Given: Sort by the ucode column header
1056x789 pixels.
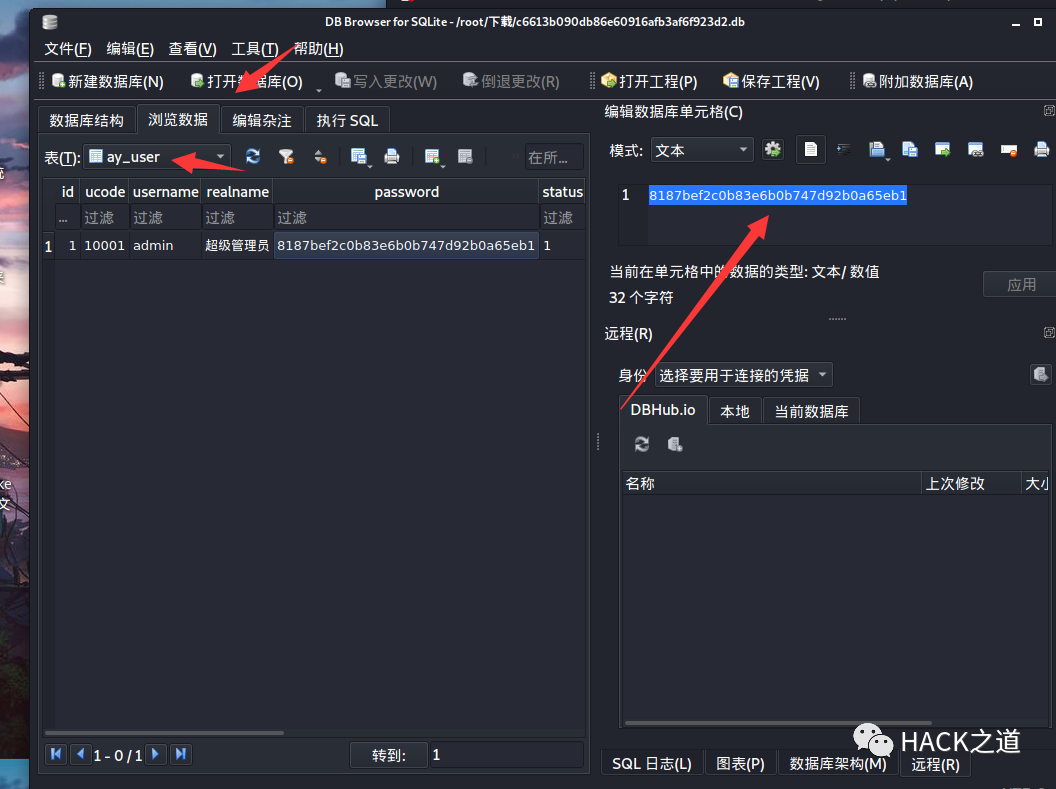Looking at the screenshot, I should (x=104, y=192).
